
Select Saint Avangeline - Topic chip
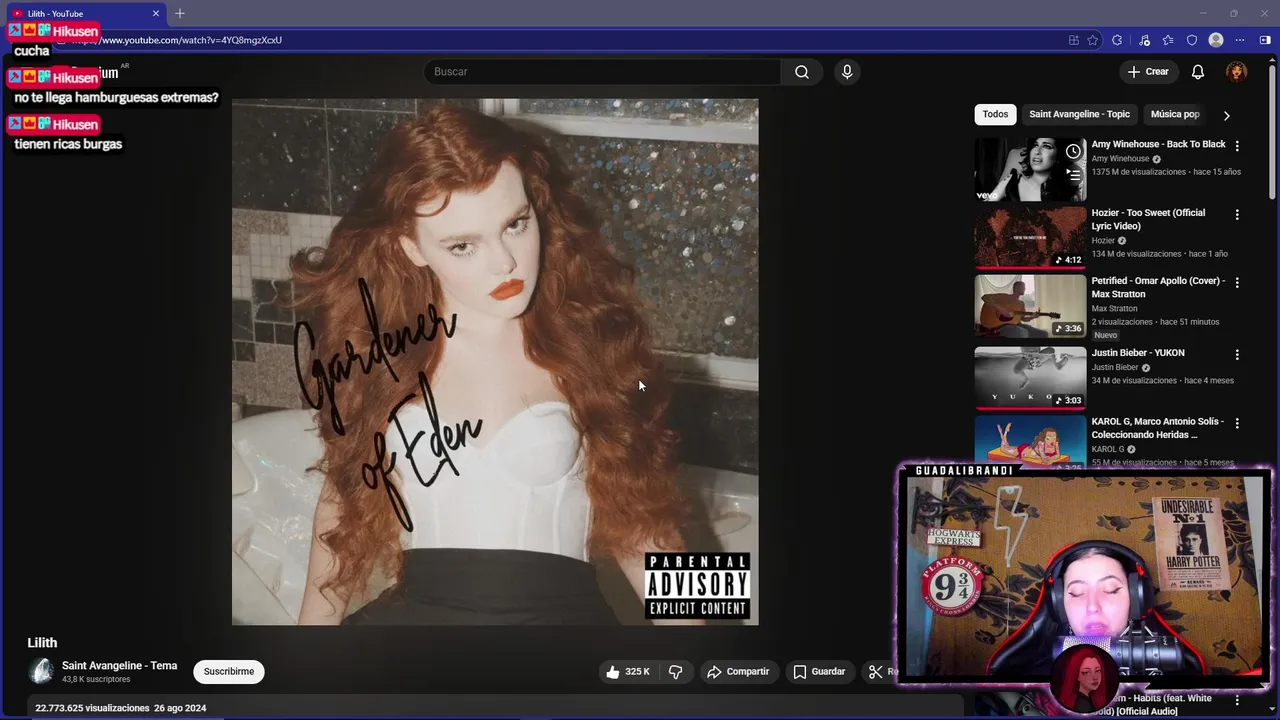coord(1079,114)
